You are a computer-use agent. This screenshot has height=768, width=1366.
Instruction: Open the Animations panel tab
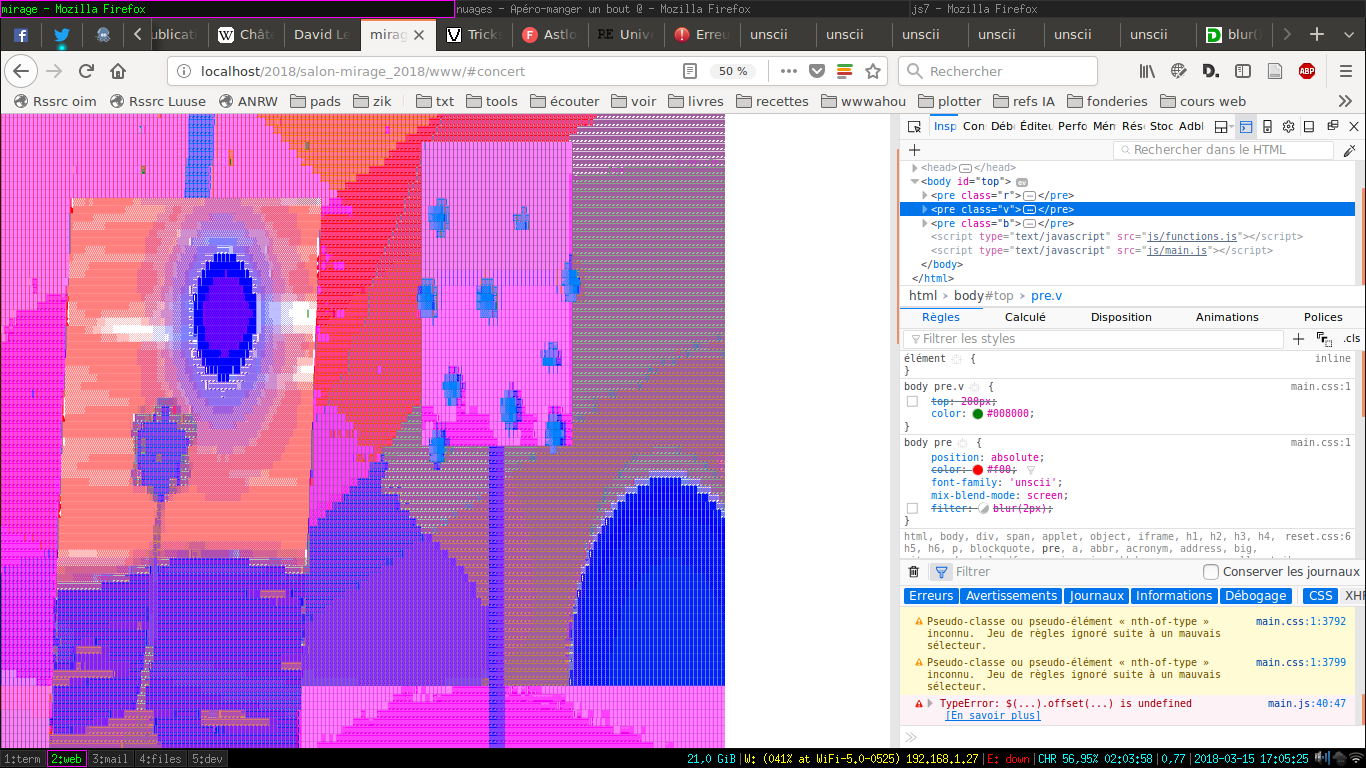tap(1227, 317)
